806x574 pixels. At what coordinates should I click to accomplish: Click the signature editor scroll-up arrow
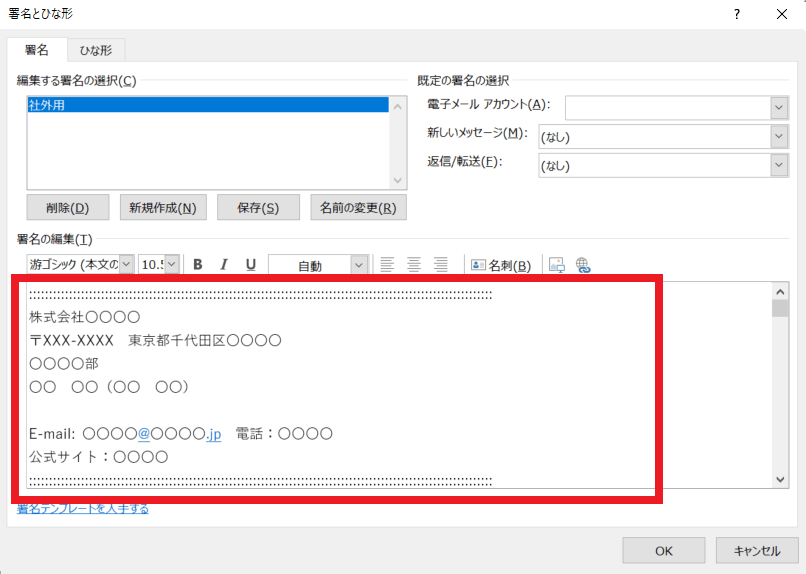pyautogui.click(x=780, y=292)
